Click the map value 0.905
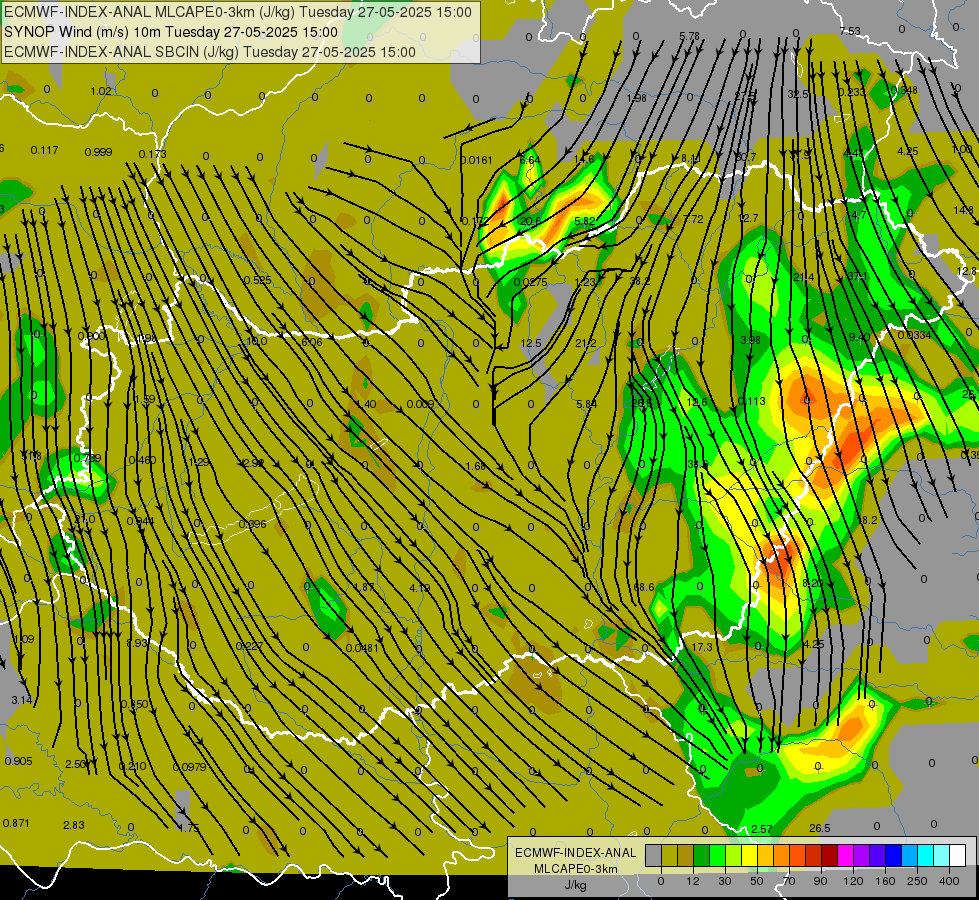 (x=18, y=761)
